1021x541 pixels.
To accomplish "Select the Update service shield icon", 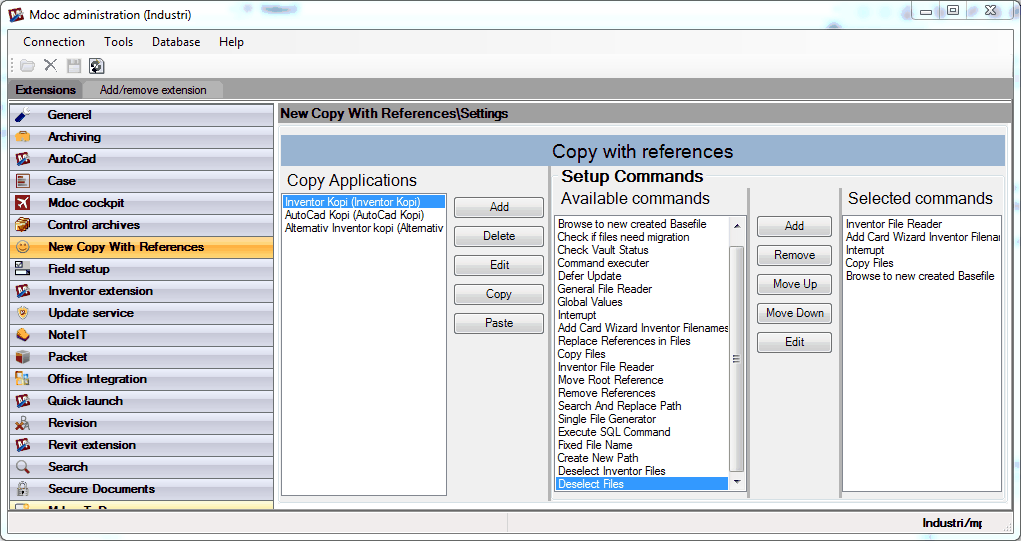I will click(x=23, y=313).
